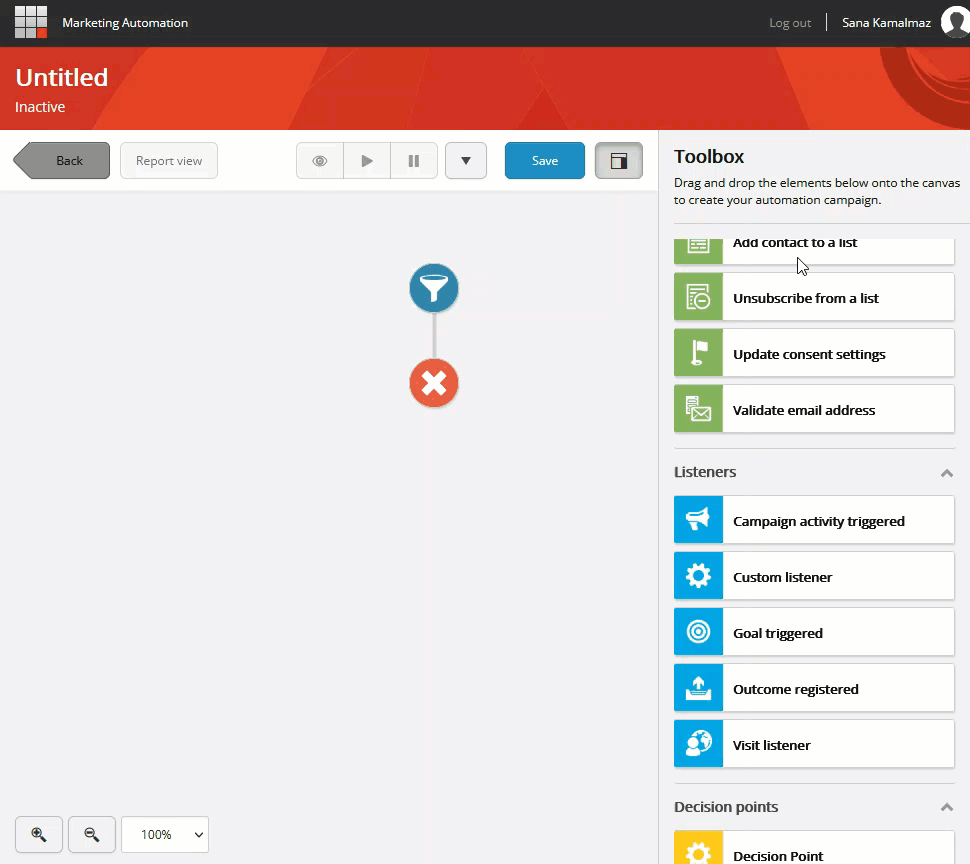970x864 pixels.
Task: Click the Unsubscribe from a list icon
Action: click(x=698, y=297)
